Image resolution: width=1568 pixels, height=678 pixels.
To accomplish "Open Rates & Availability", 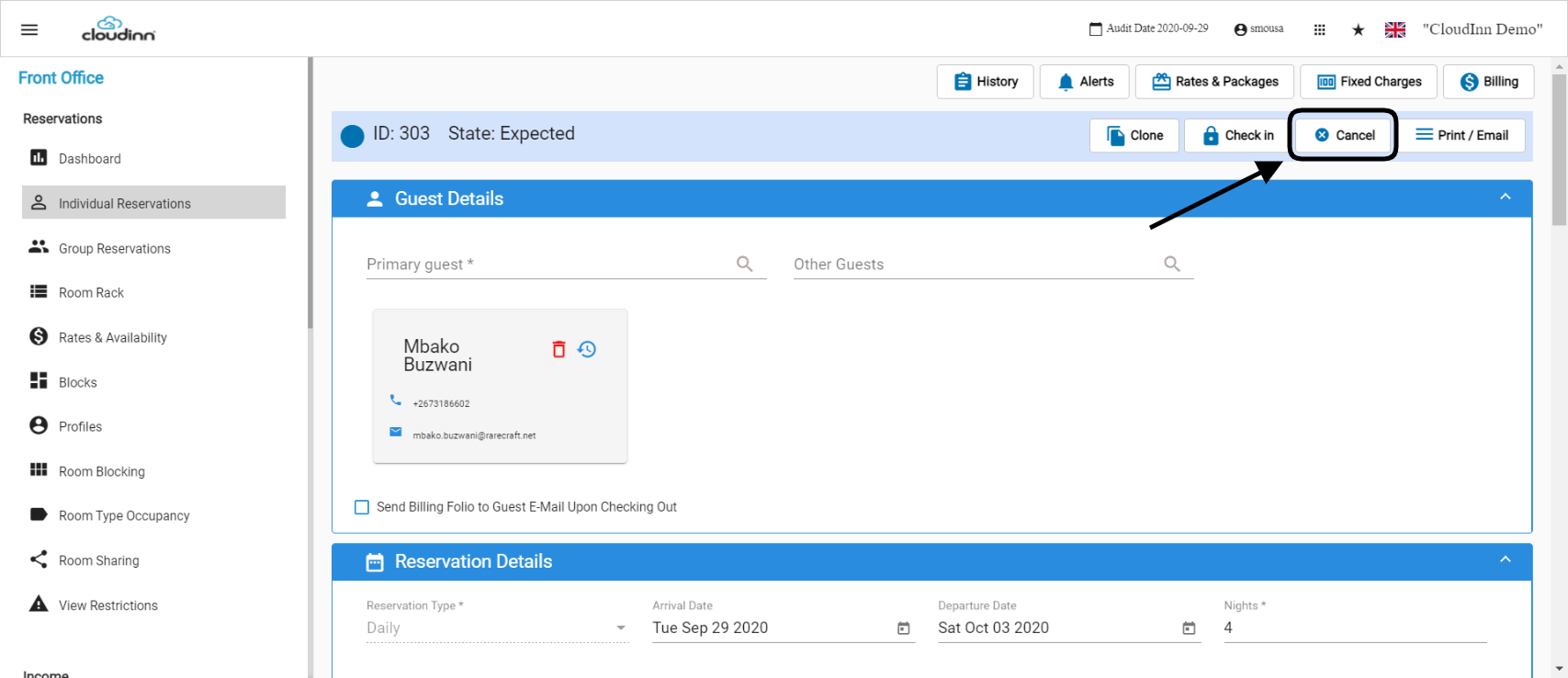I will (x=153, y=337).
